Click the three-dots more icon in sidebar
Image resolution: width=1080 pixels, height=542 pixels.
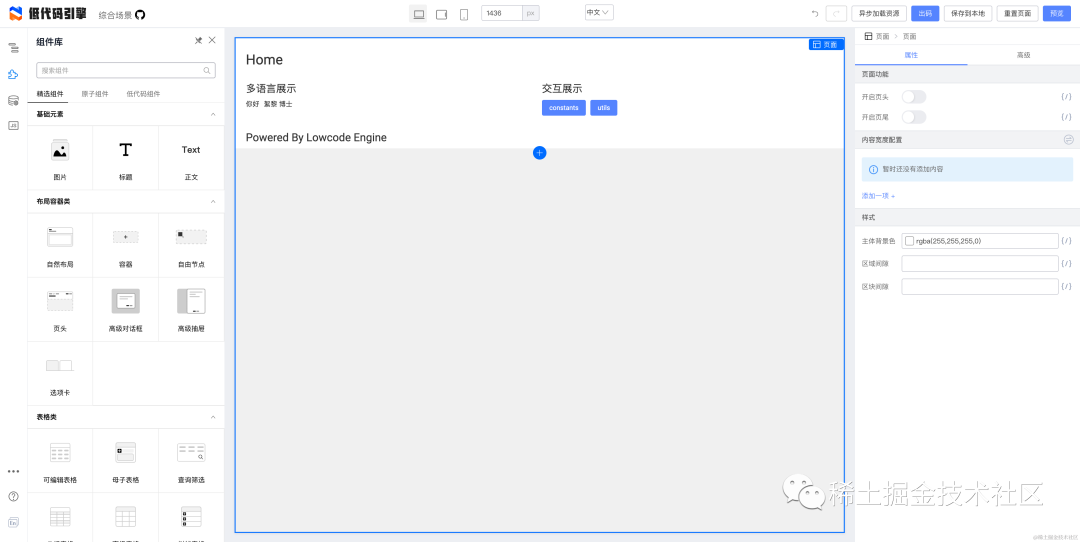[13, 472]
